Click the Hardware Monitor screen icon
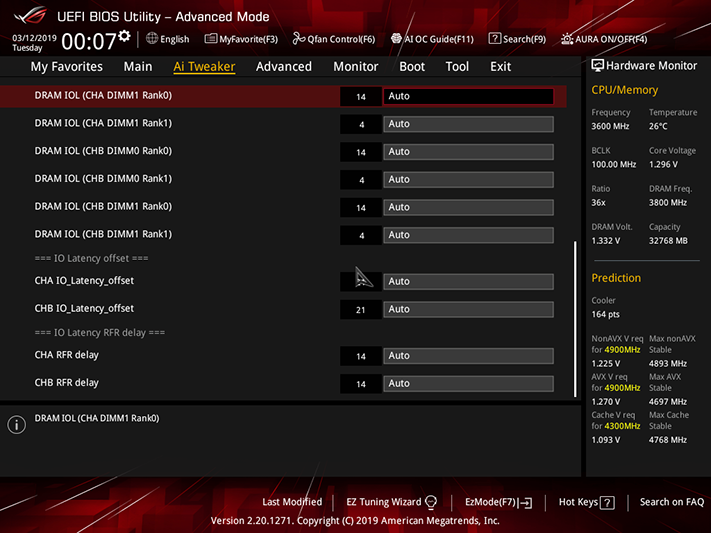The width and height of the screenshot is (711, 533). click(597, 66)
